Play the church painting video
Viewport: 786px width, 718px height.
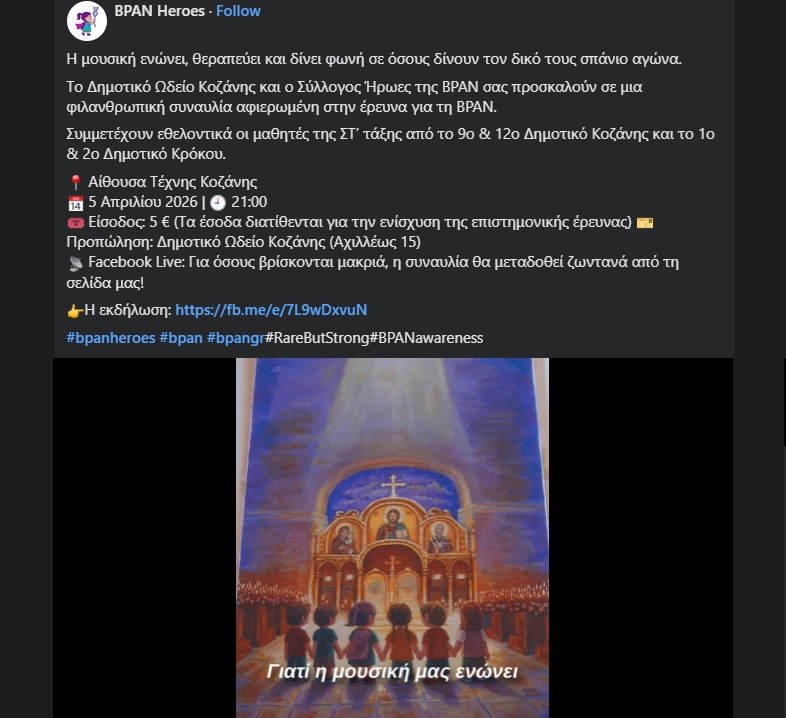click(392, 538)
